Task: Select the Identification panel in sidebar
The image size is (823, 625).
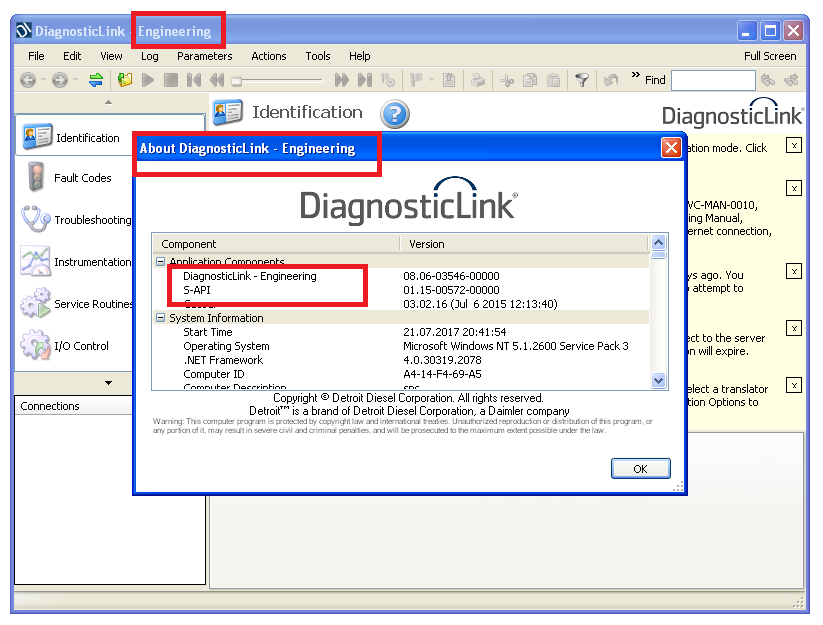Action: pyautogui.click(x=73, y=137)
